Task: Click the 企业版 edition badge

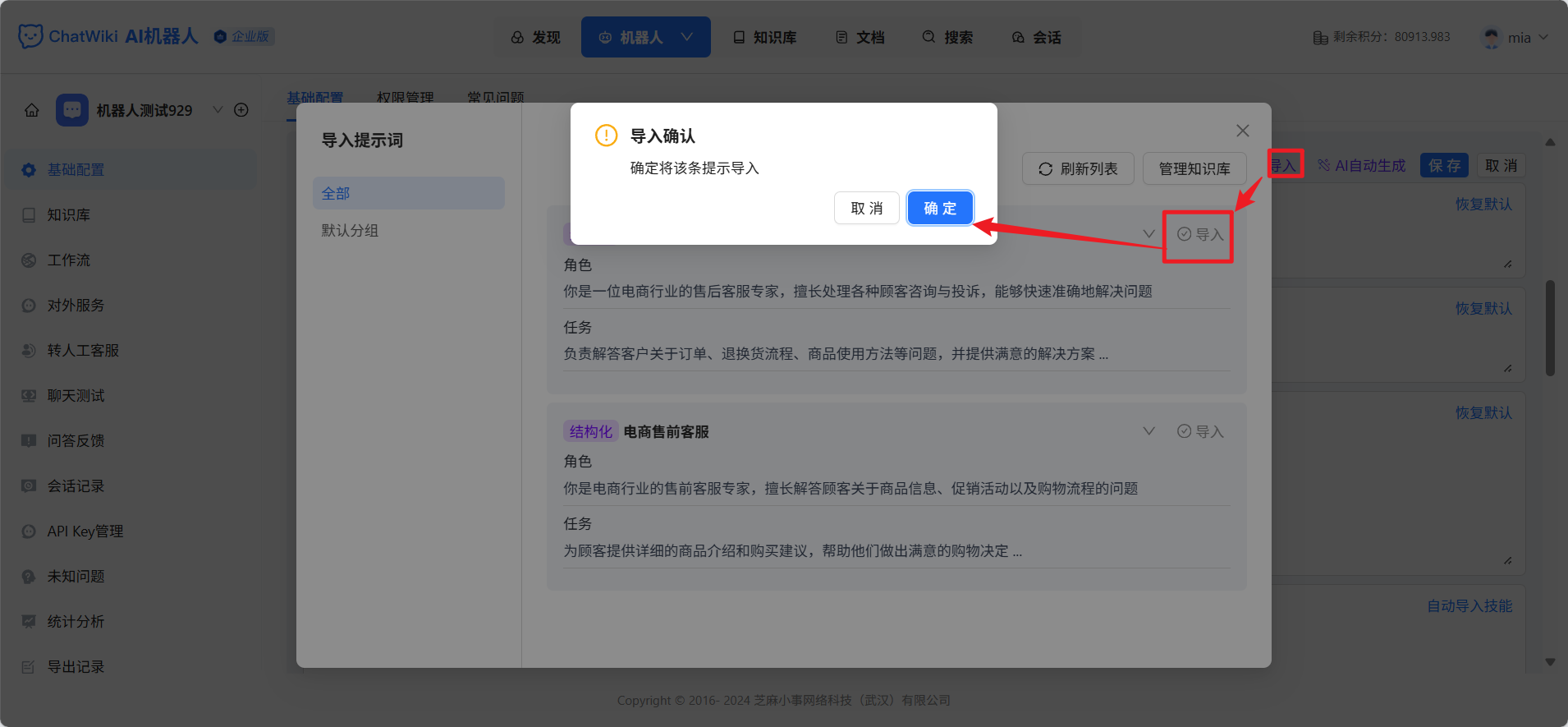Action: pos(243,36)
